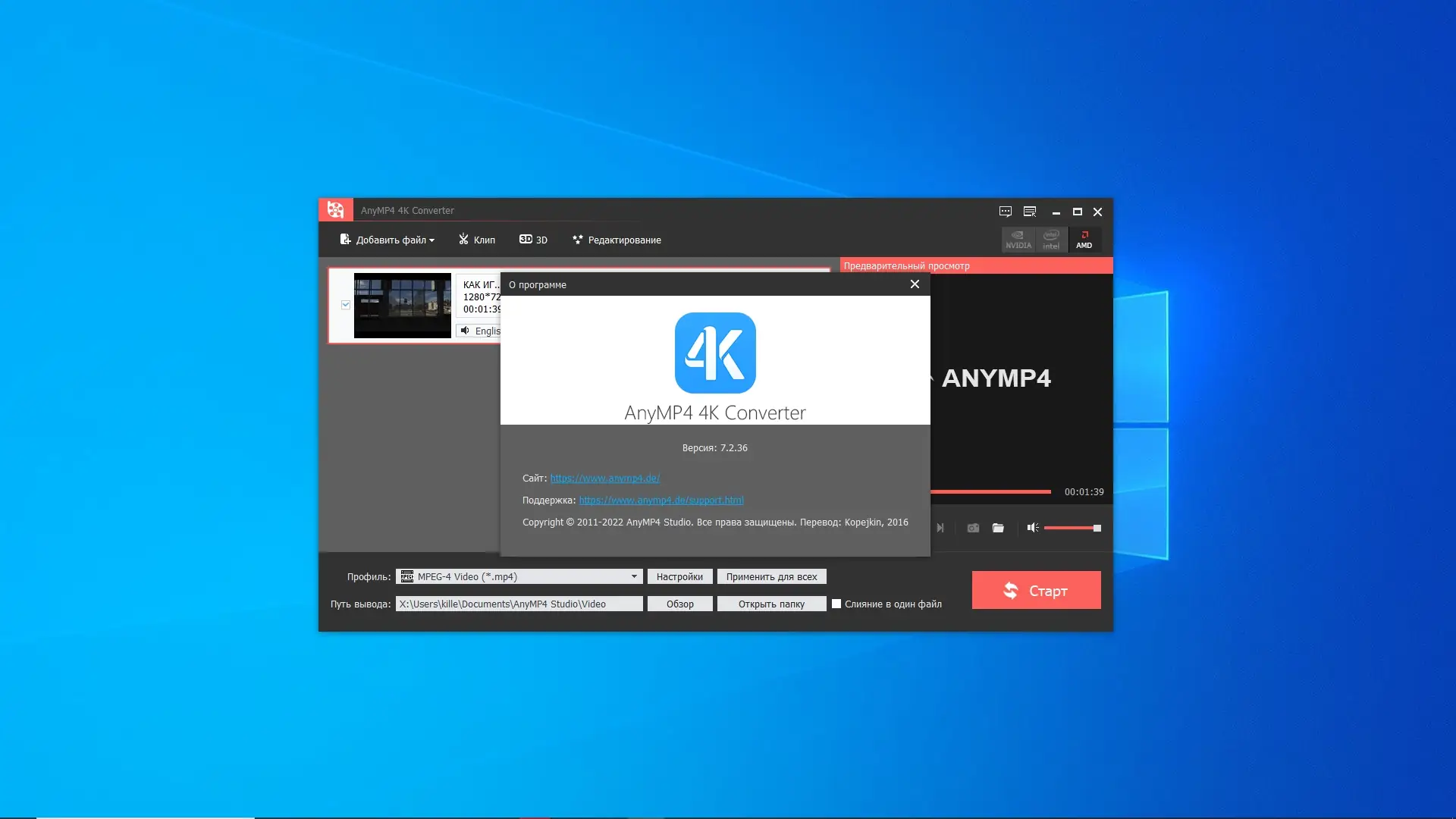Open the Редактирование menu
The height and width of the screenshot is (819, 1456).
617,240
